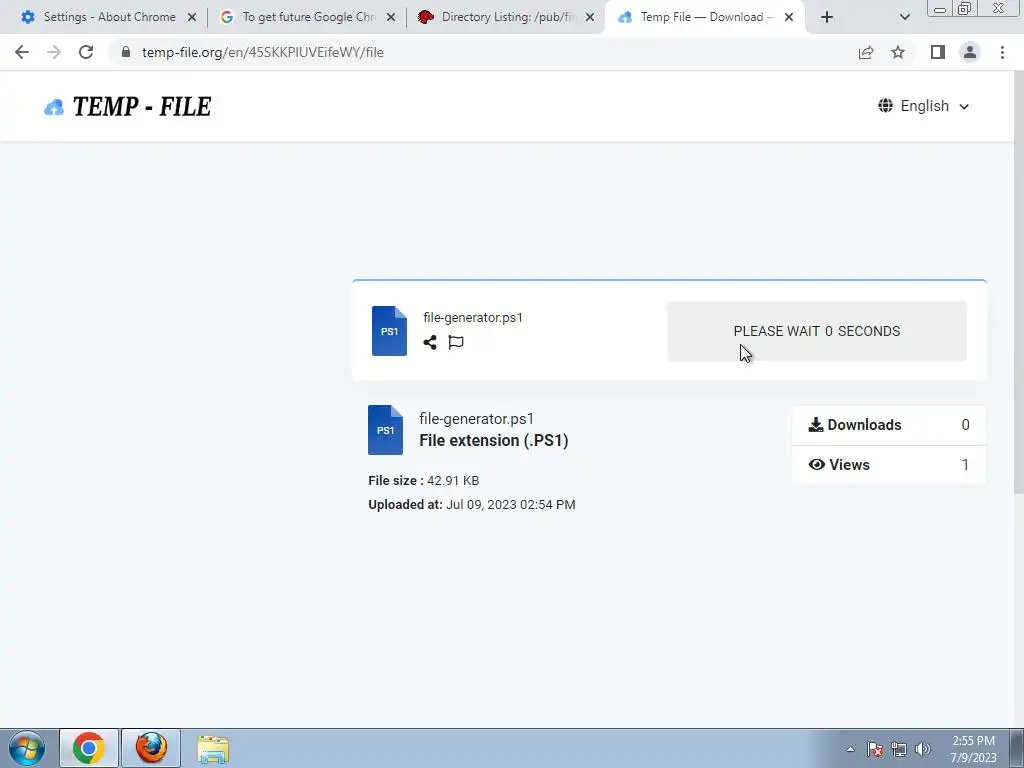1024x768 pixels.
Task: Click the File extension (.PS1) heading
Action: tap(494, 440)
